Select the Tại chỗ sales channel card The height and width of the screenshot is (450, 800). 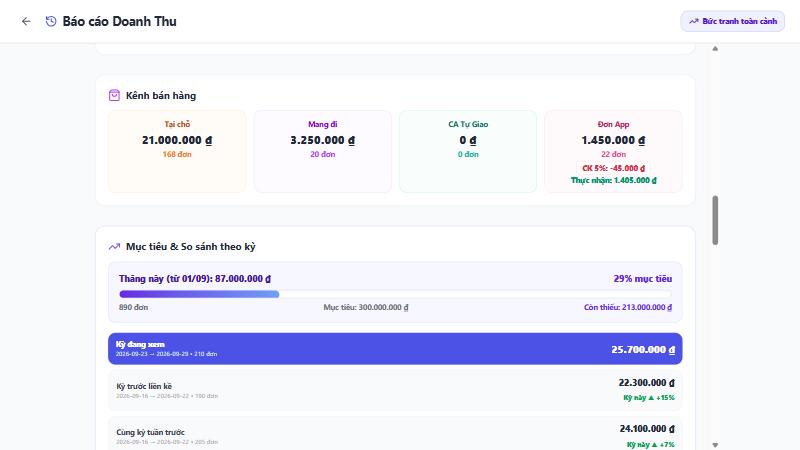click(x=177, y=152)
